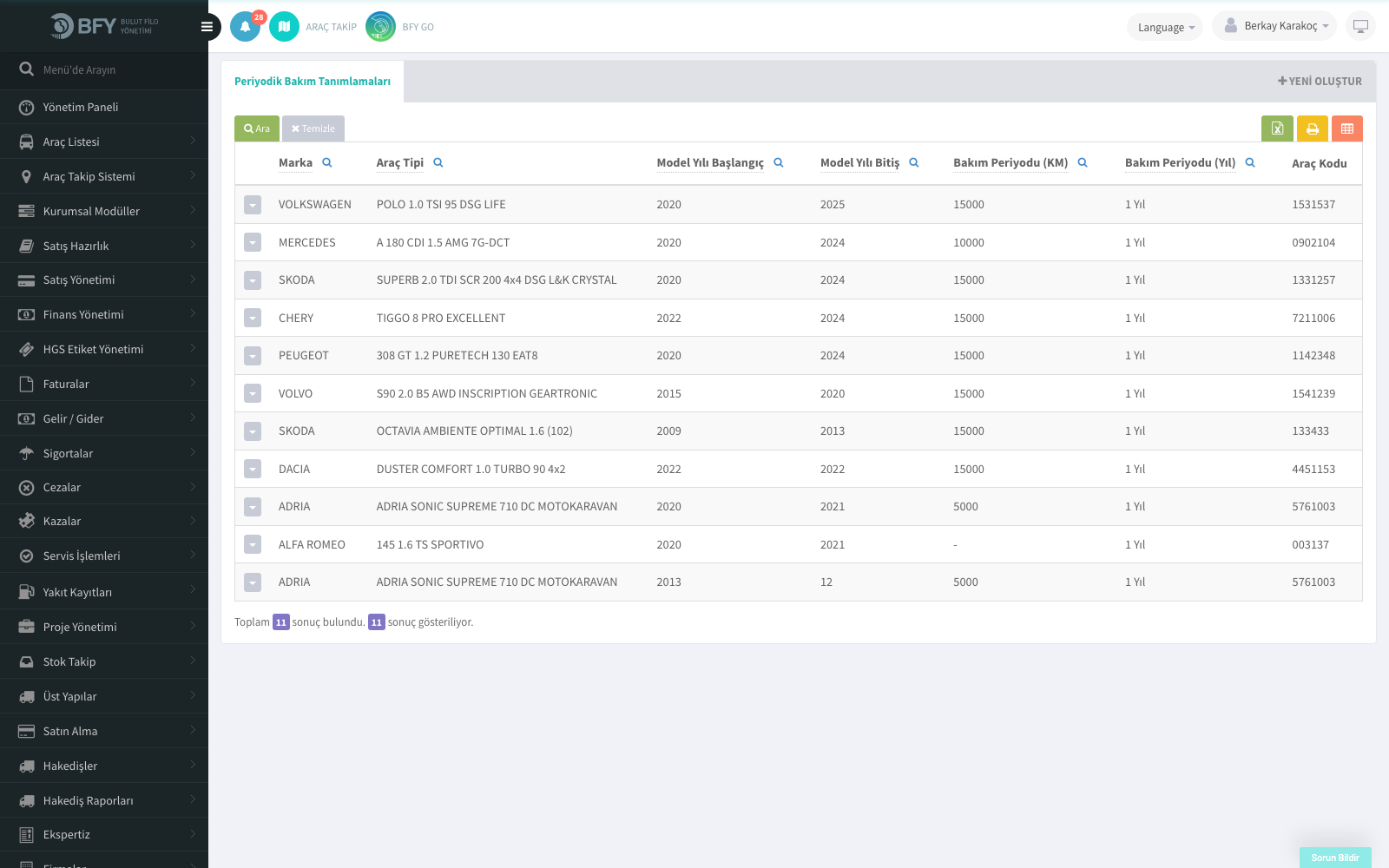The width and height of the screenshot is (1389, 868).
Task: Sort by Marka column header
Action: tap(295, 163)
